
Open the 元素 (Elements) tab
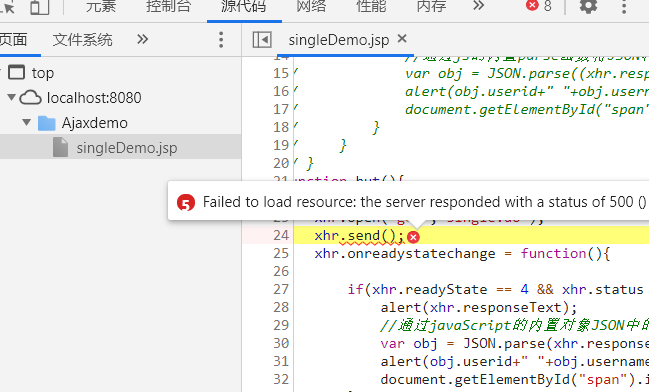tap(101, 6)
